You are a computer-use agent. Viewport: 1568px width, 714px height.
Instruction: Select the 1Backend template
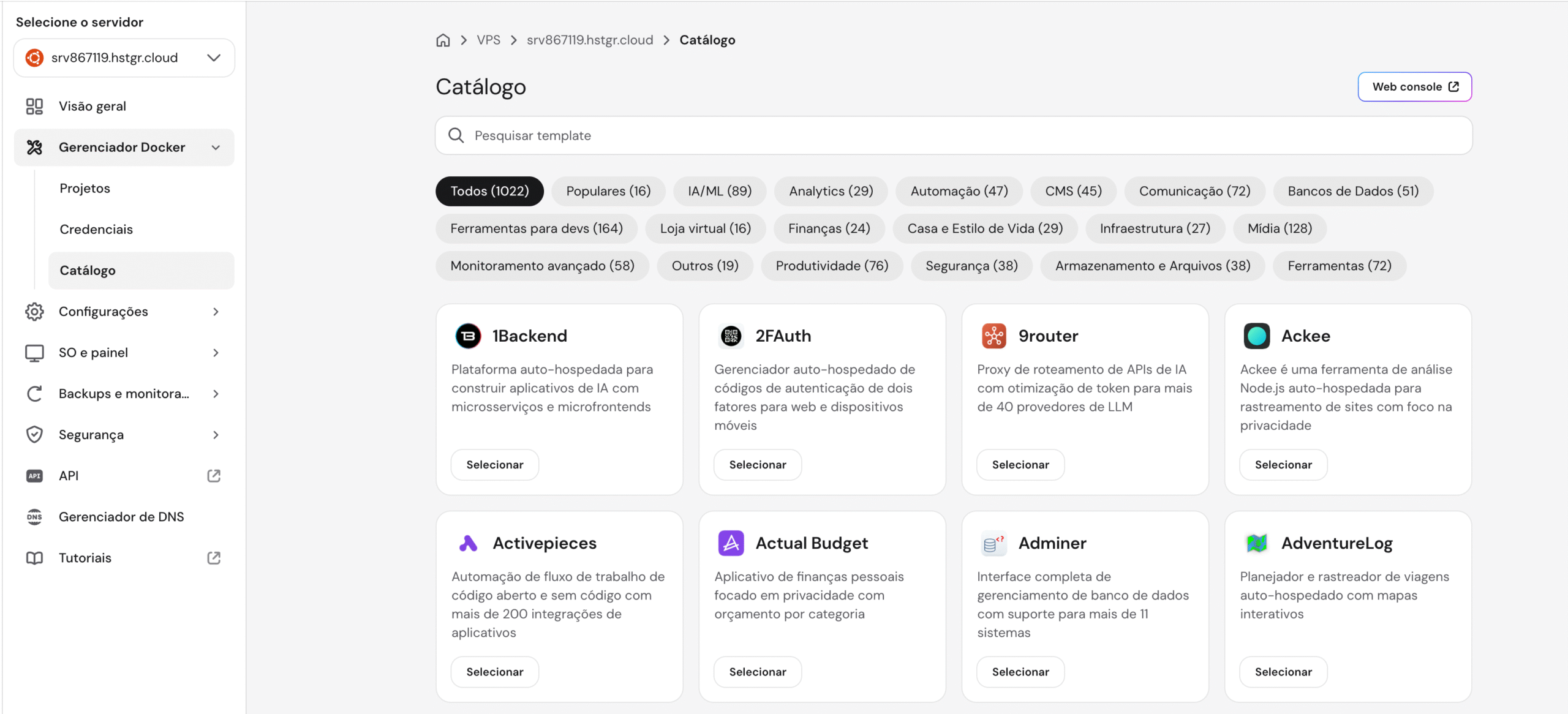tap(495, 465)
